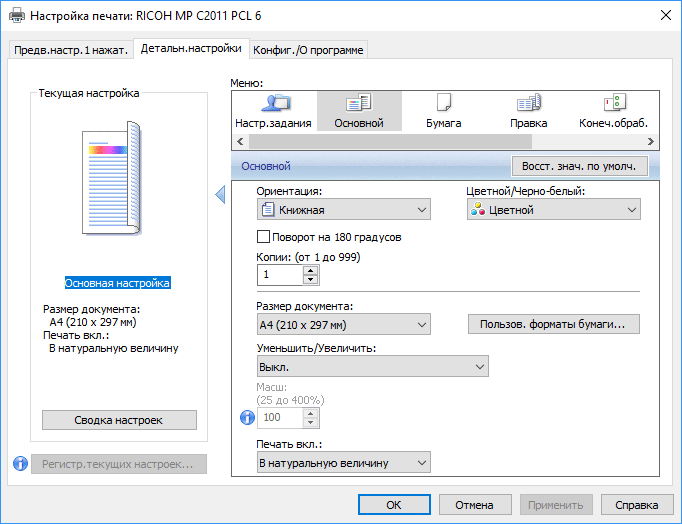Switch to Конфиг./О программе tab
This screenshot has height=524, width=682.
[308, 50]
